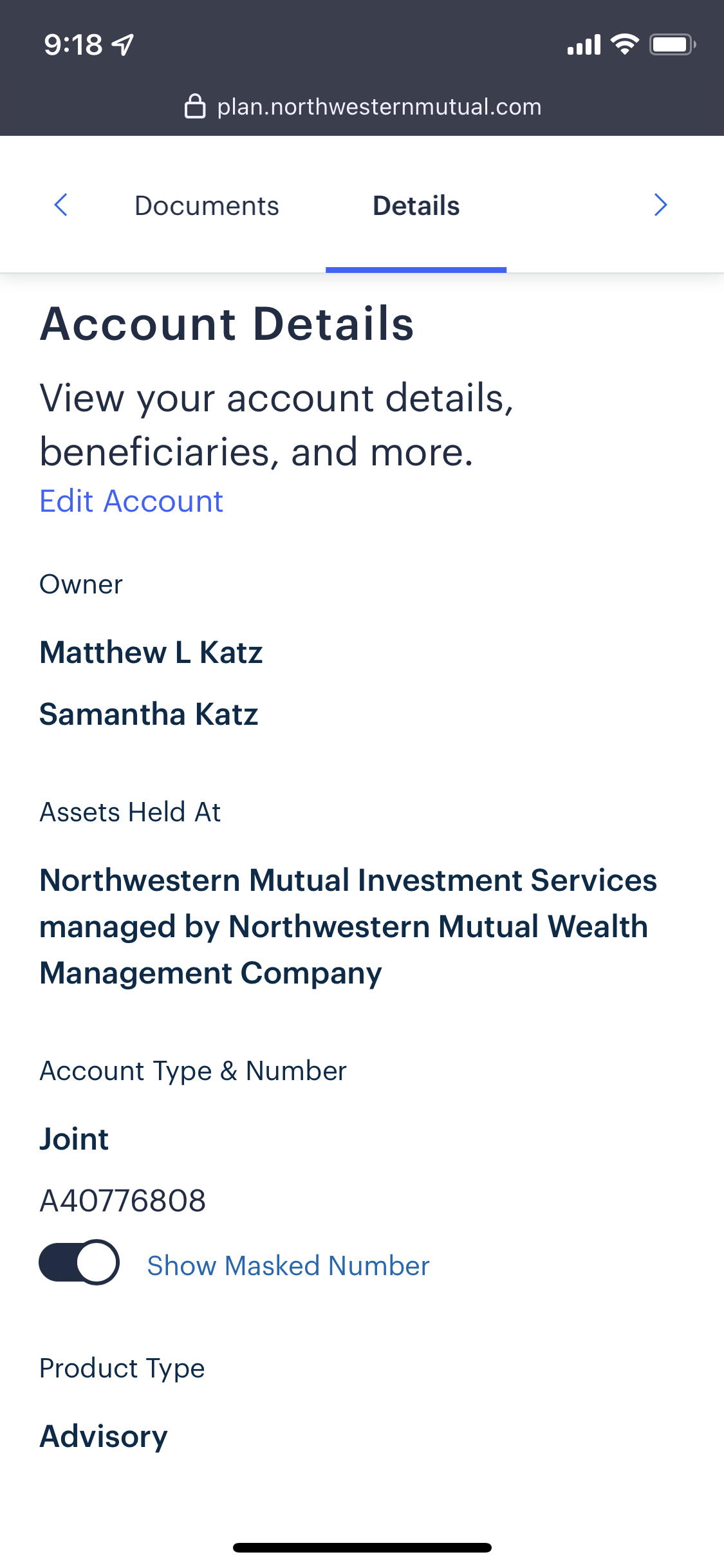Tap the right chevron tab arrow
Viewport: 724px width, 1568px height.
(660, 205)
